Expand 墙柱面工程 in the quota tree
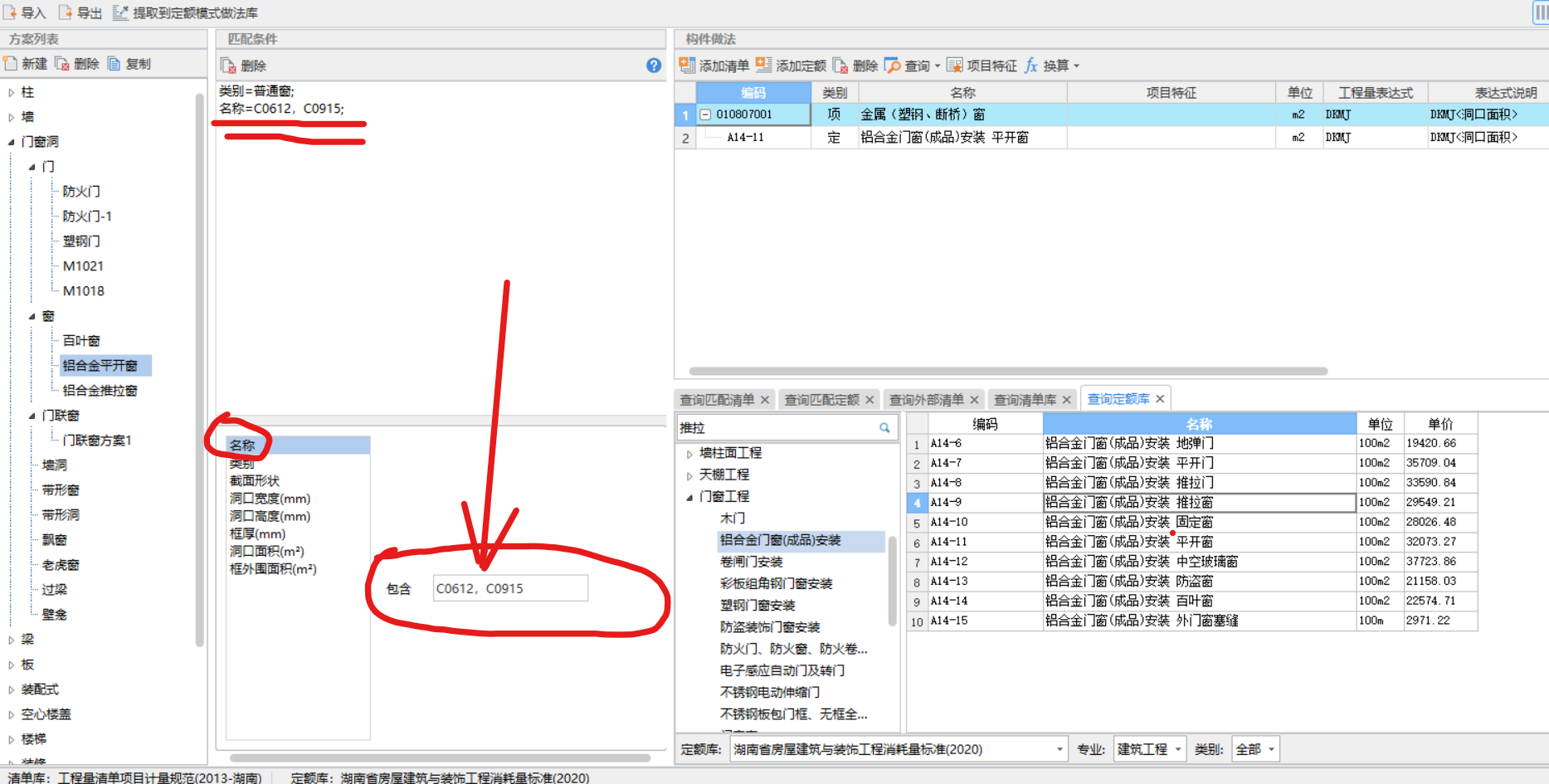Image resolution: width=1549 pixels, height=784 pixels. click(689, 454)
